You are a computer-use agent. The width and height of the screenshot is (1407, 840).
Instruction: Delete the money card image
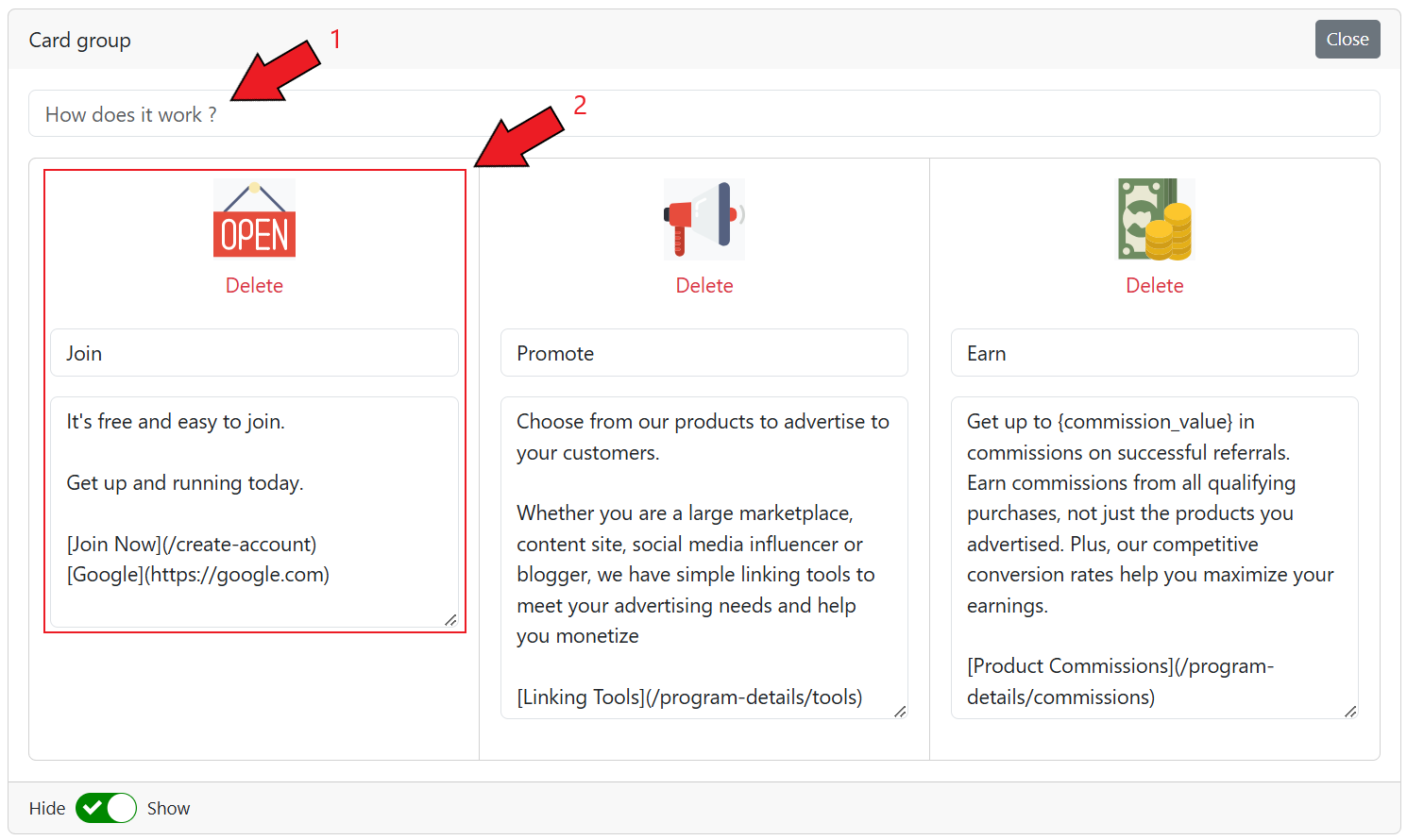click(1154, 286)
